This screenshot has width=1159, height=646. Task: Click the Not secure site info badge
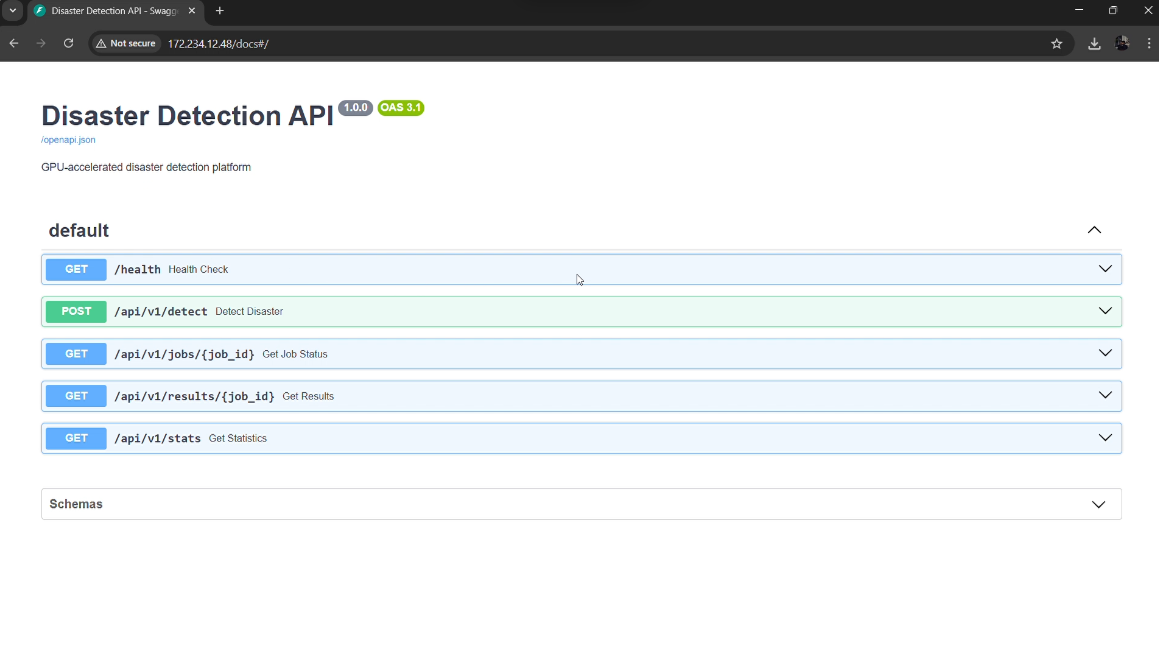point(126,44)
